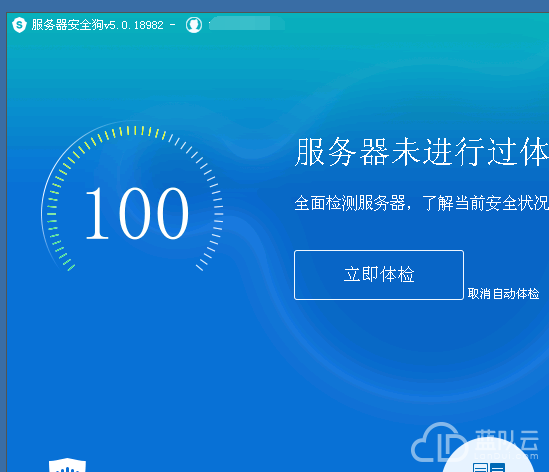Screen dimensions: 549x472
Task: Click the 服务器安全狗 v5.0.18982 title text
Action: click(x=97, y=25)
